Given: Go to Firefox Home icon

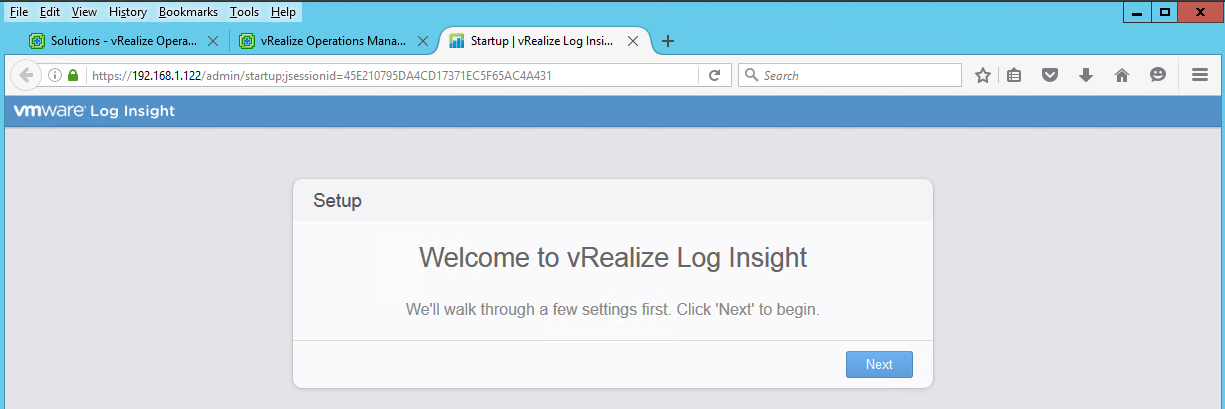Looking at the screenshot, I should click(1122, 75).
